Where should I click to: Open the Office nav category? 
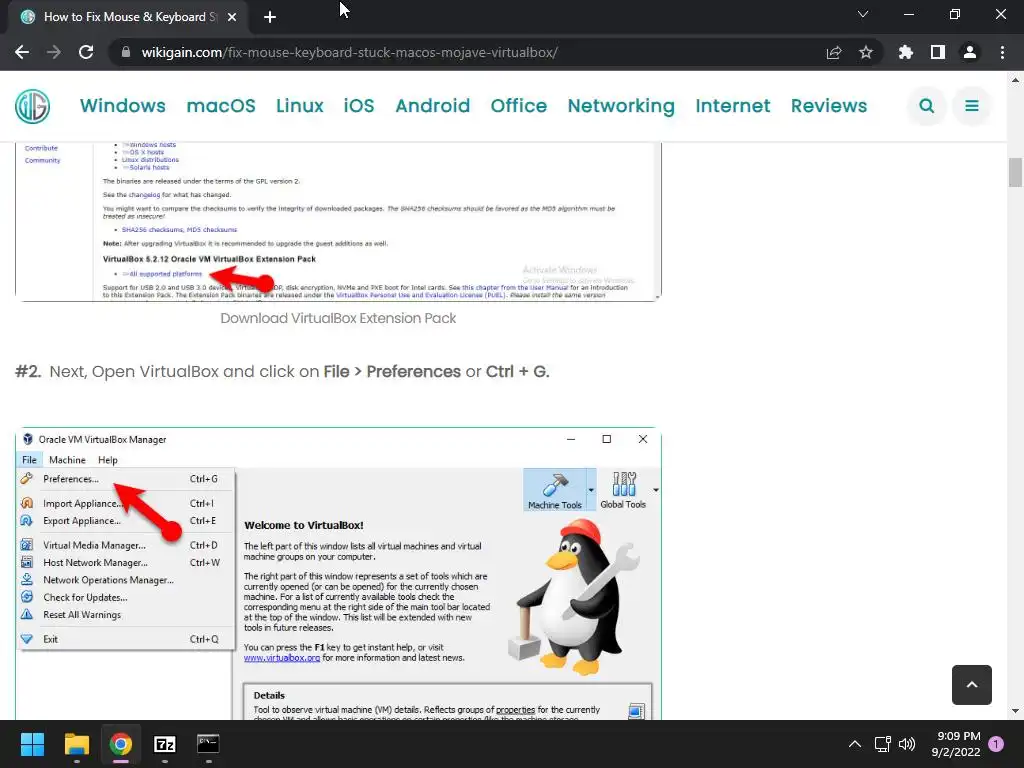click(x=519, y=106)
